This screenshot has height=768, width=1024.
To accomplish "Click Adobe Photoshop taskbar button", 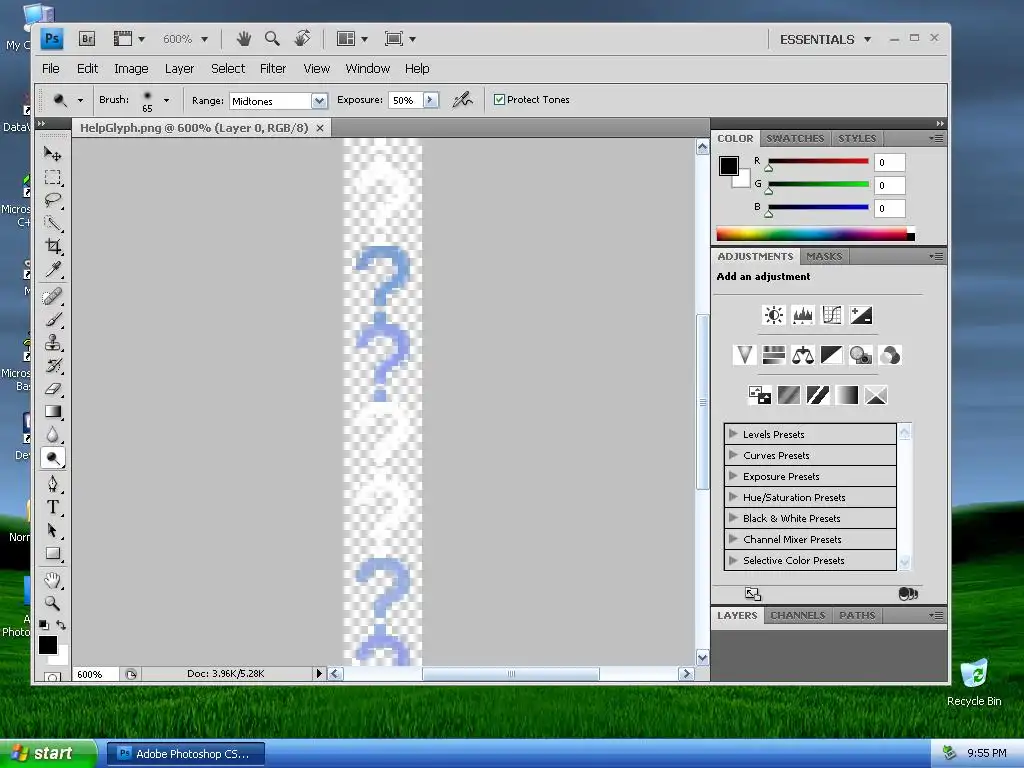I will (x=185, y=754).
